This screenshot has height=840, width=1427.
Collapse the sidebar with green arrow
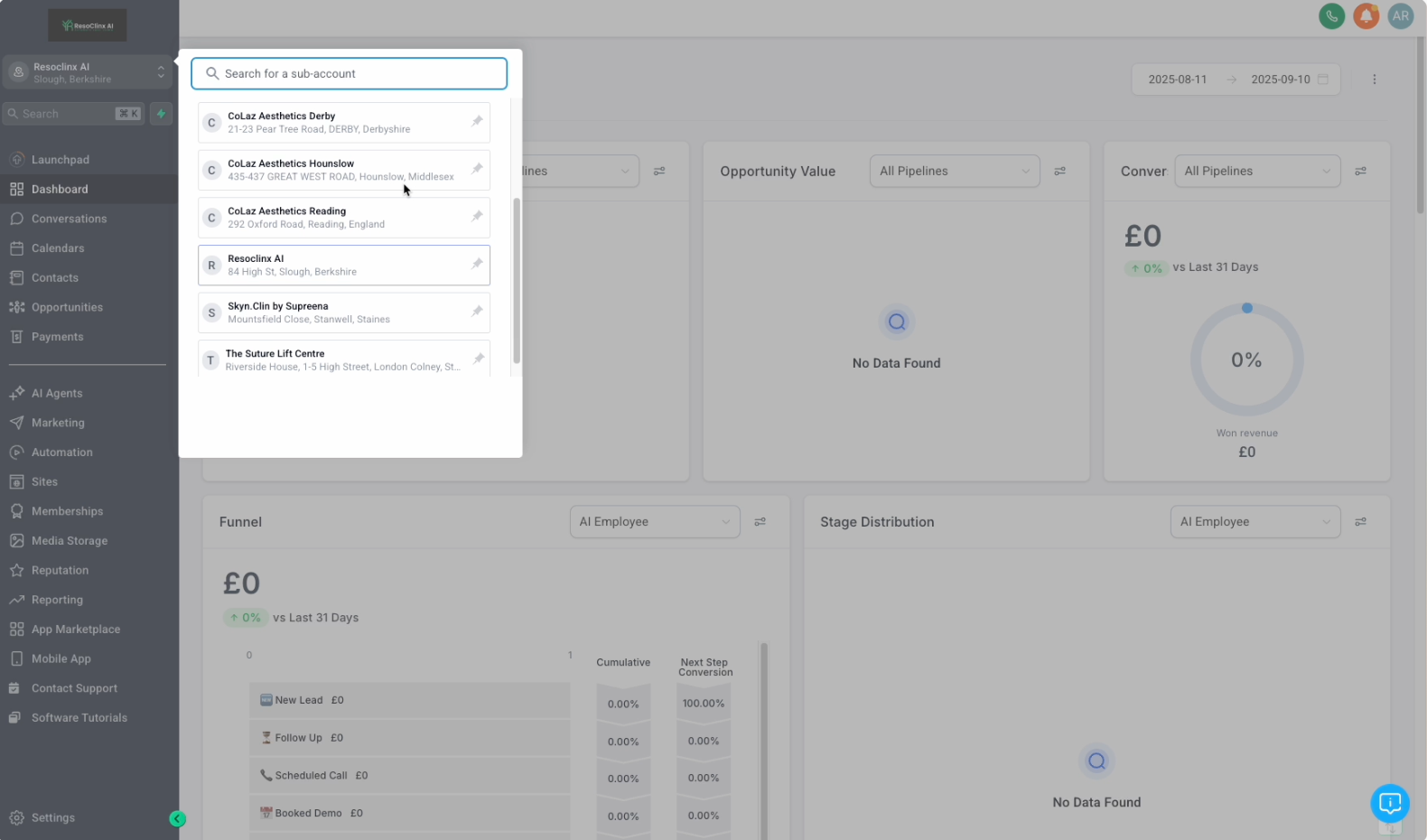(x=177, y=819)
